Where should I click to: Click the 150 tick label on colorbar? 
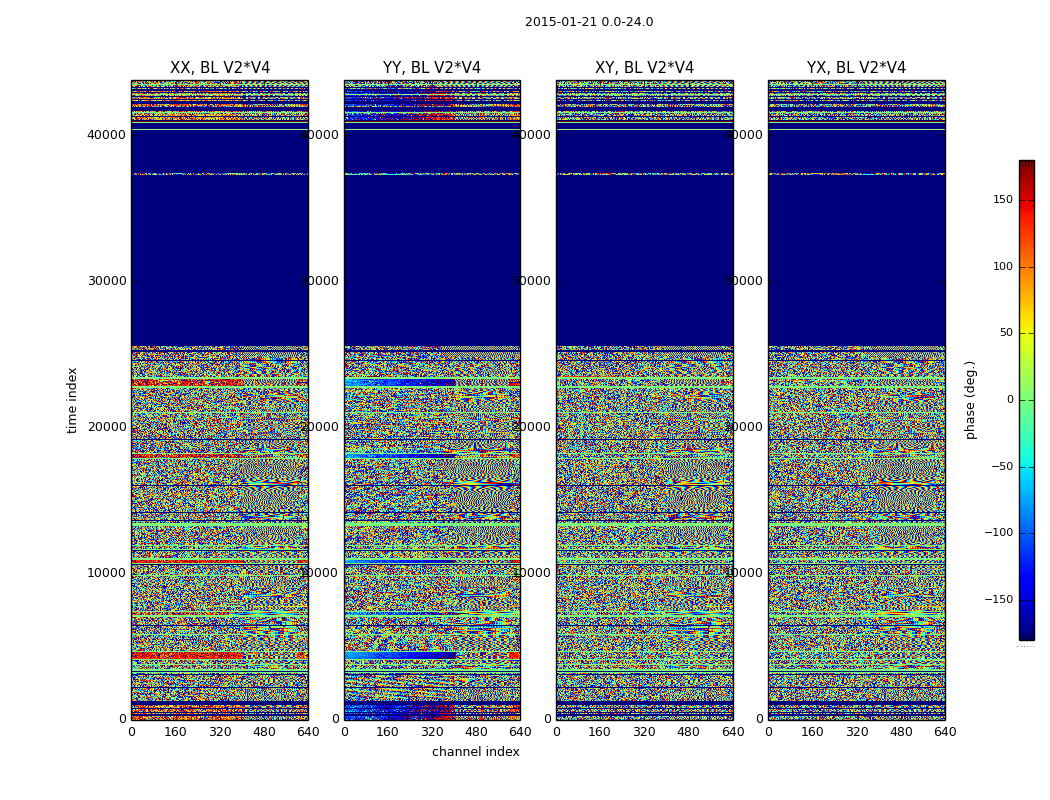point(1002,199)
